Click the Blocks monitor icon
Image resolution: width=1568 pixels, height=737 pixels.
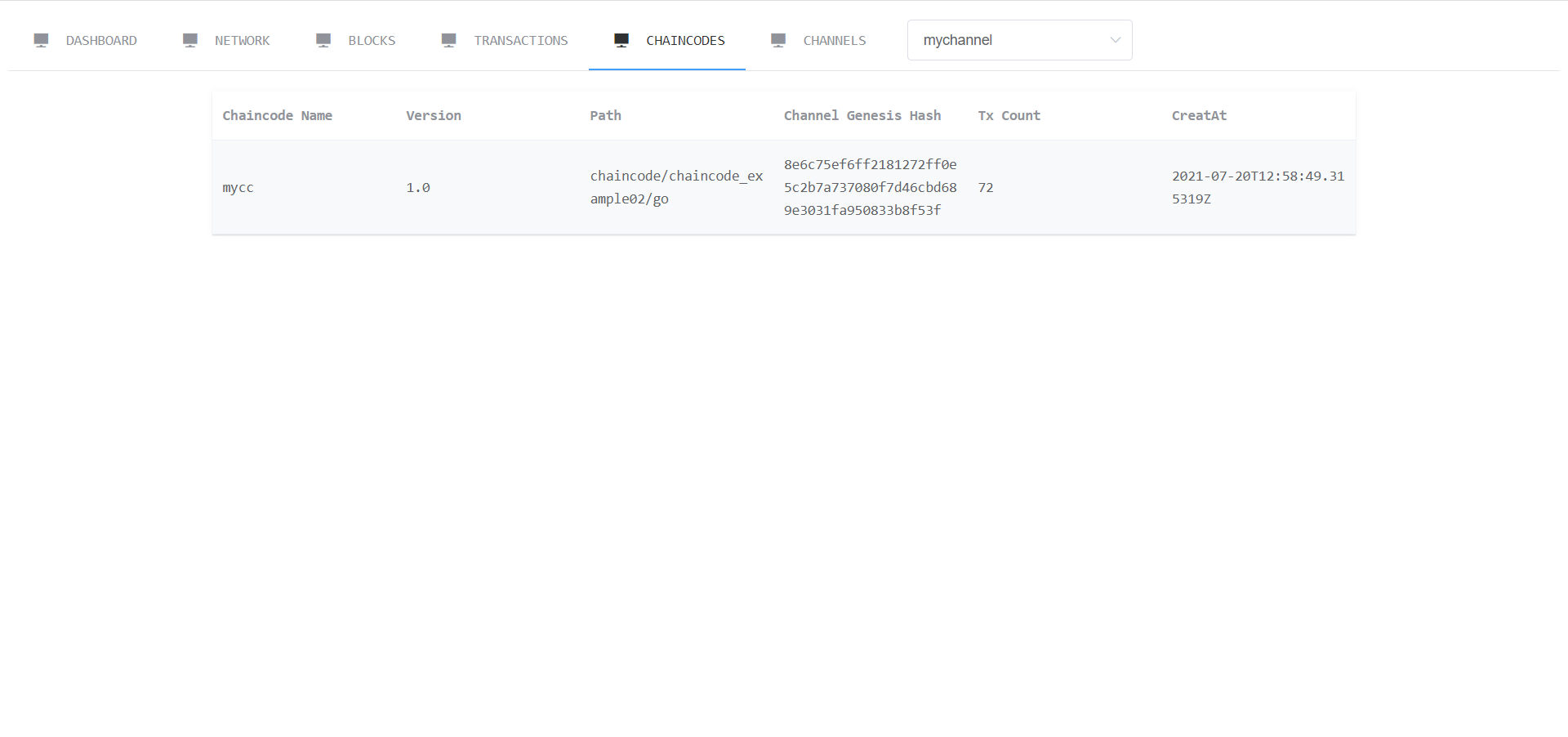pos(323,39)
